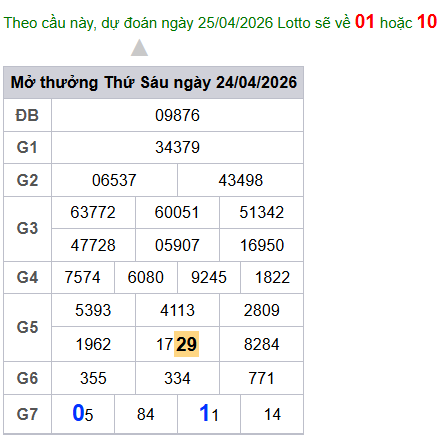Select G3 number 05907

point(177,245)
